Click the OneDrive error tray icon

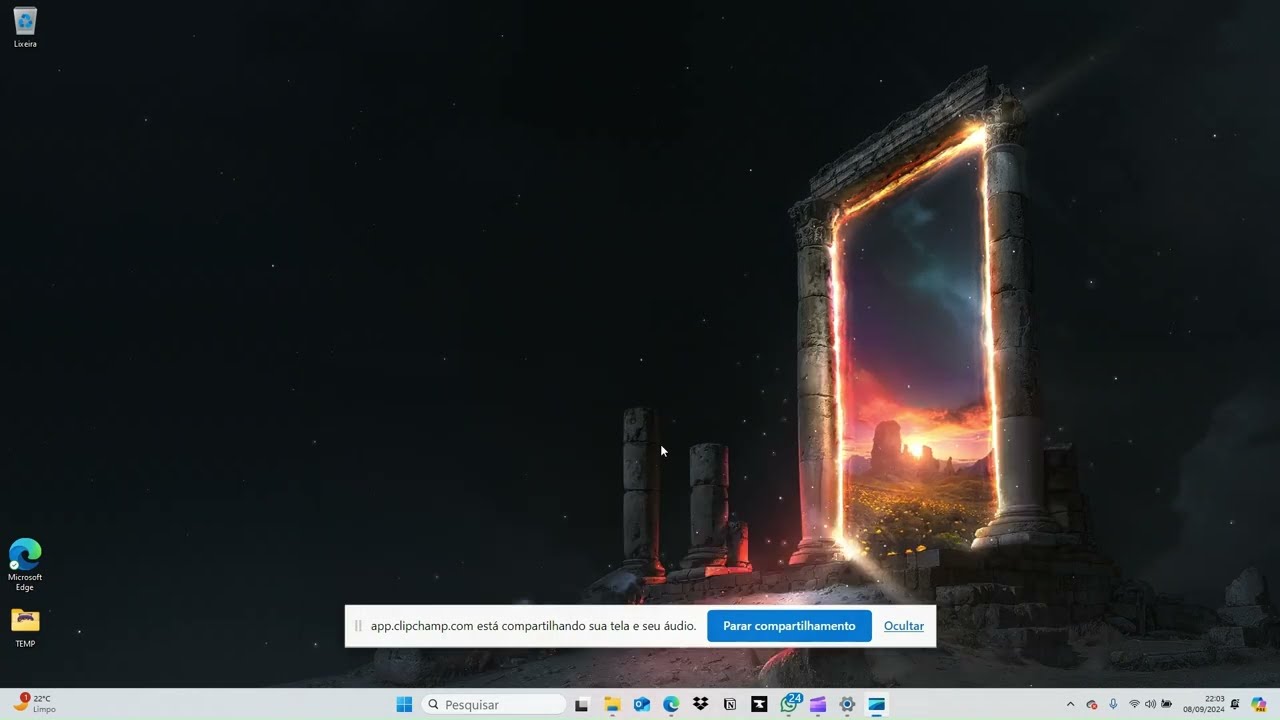(x=1092, y=705)
